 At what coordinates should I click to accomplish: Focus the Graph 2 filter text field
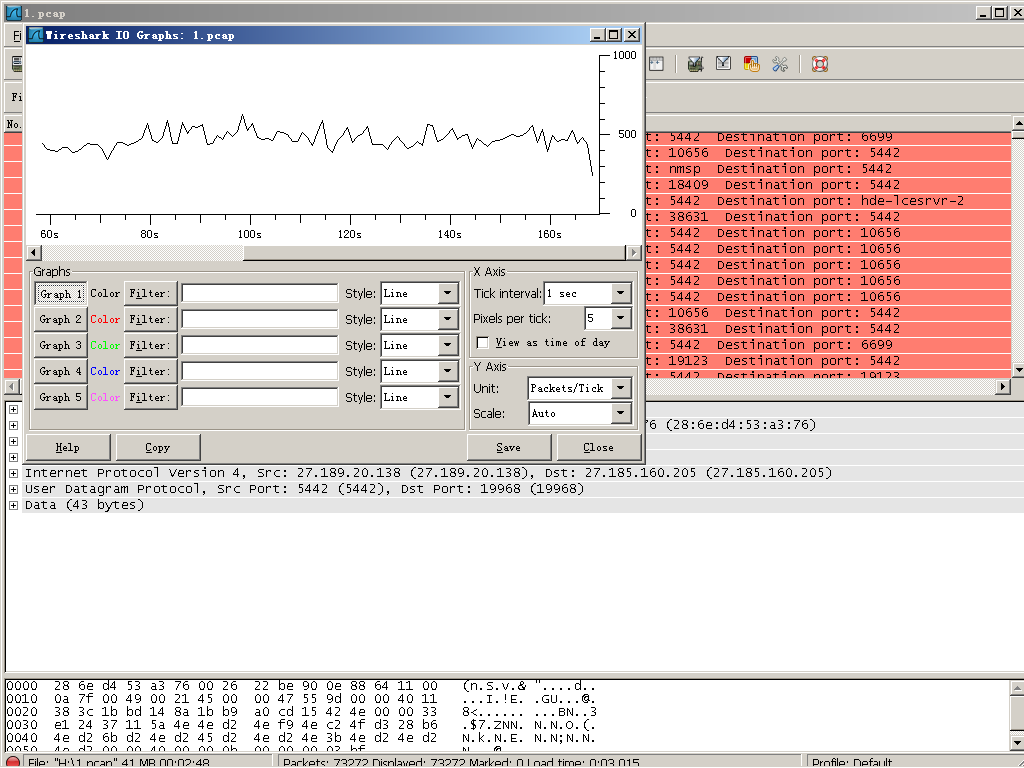point(259,319)
